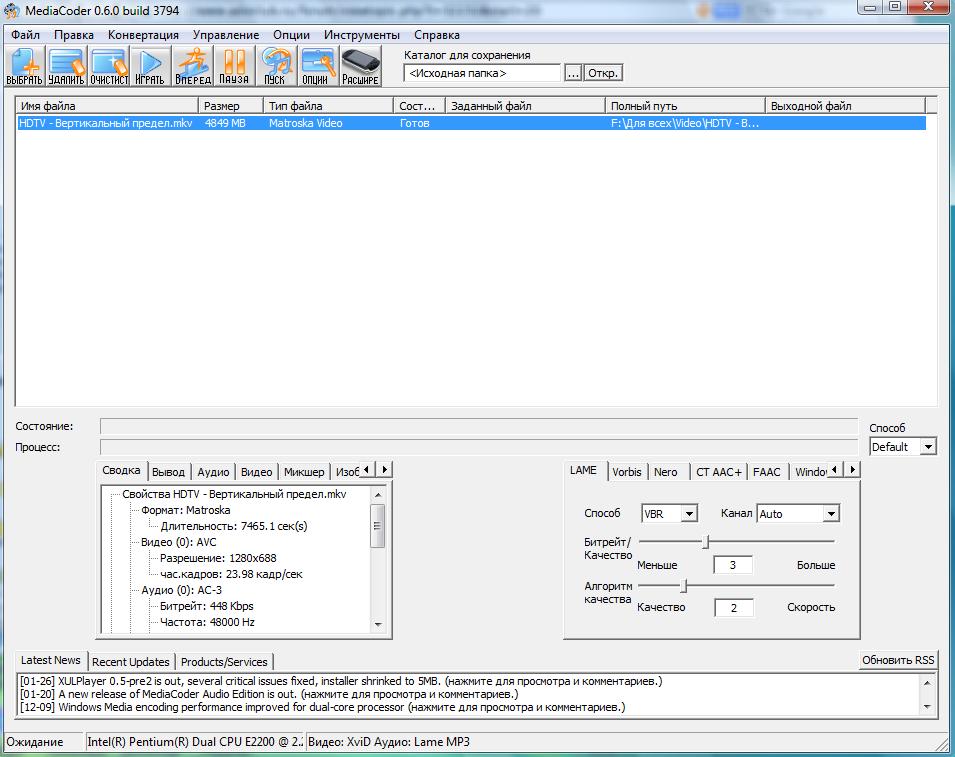Click the Битрейт/Качество slider handle
The height and width of the screenshot is (757, 955).
tap(707, 541)
